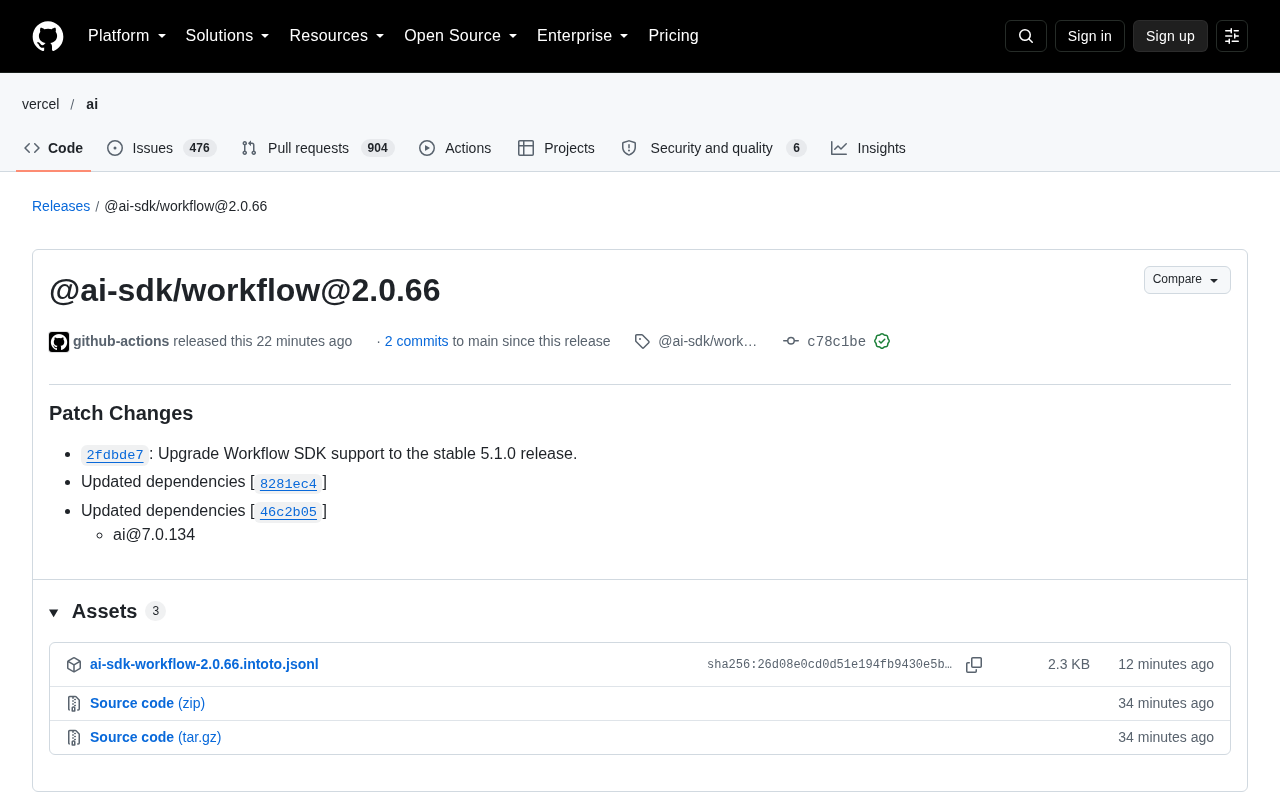Click the tag icon beside @ai-sdk/work…

pos(642,341)
